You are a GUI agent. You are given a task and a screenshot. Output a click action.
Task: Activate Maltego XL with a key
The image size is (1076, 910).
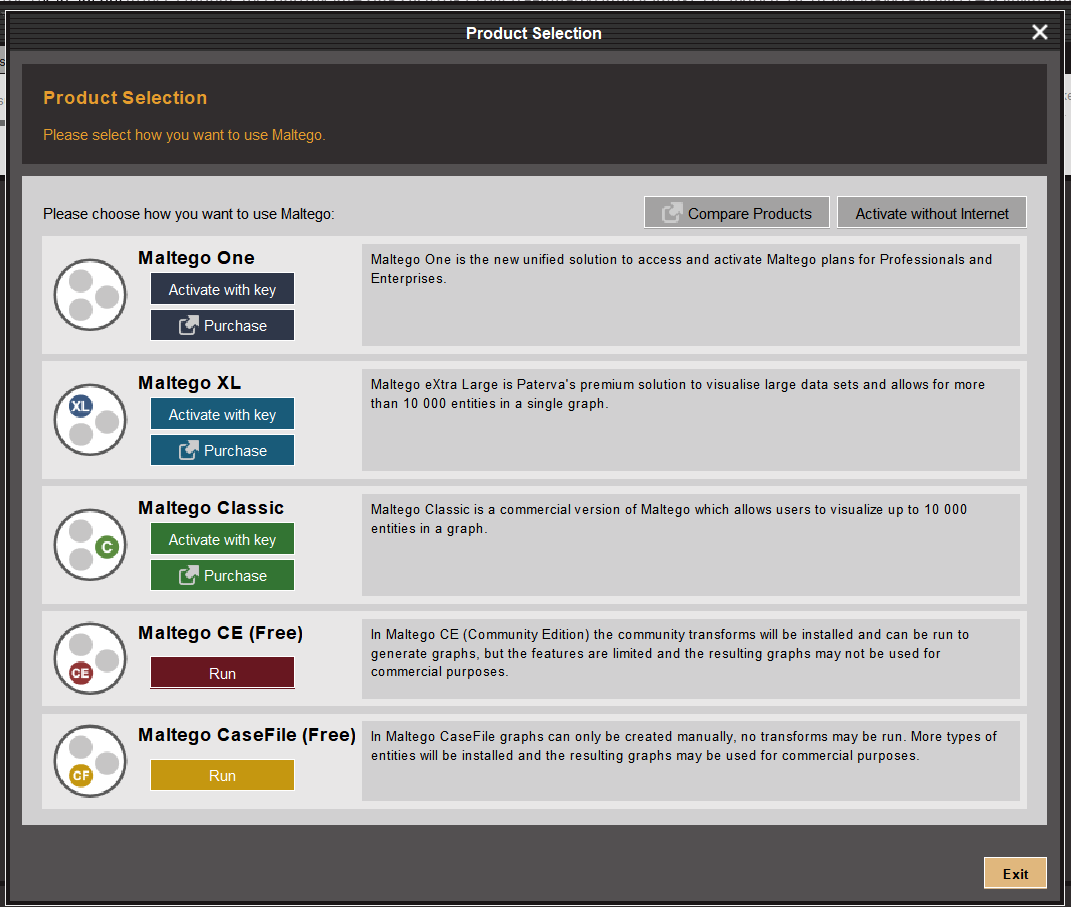(223, 415)
